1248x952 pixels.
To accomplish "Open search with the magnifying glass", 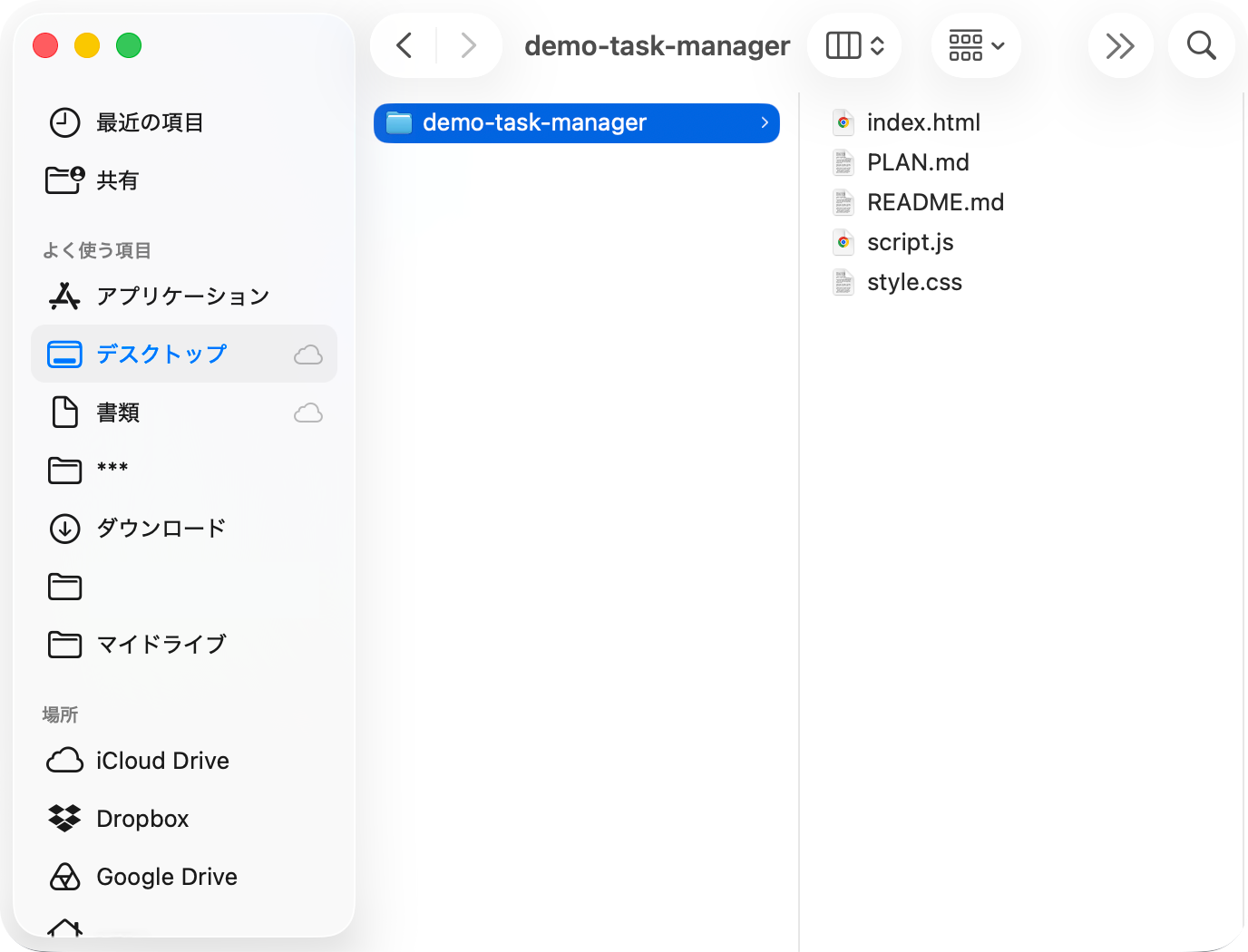I will (x=1201, y=45).
